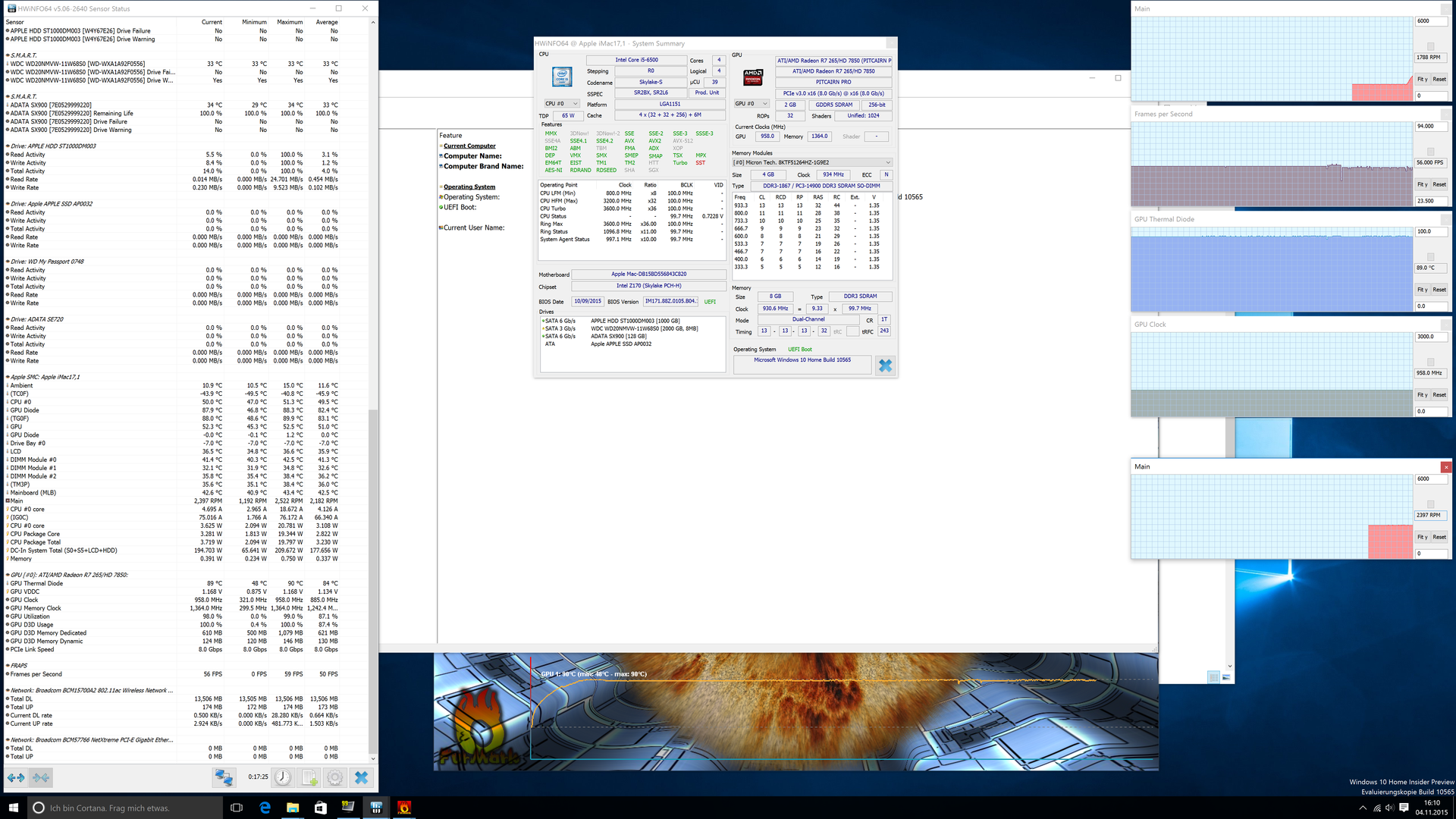Open the CPU #0 selector dropdown

[561, 104]
